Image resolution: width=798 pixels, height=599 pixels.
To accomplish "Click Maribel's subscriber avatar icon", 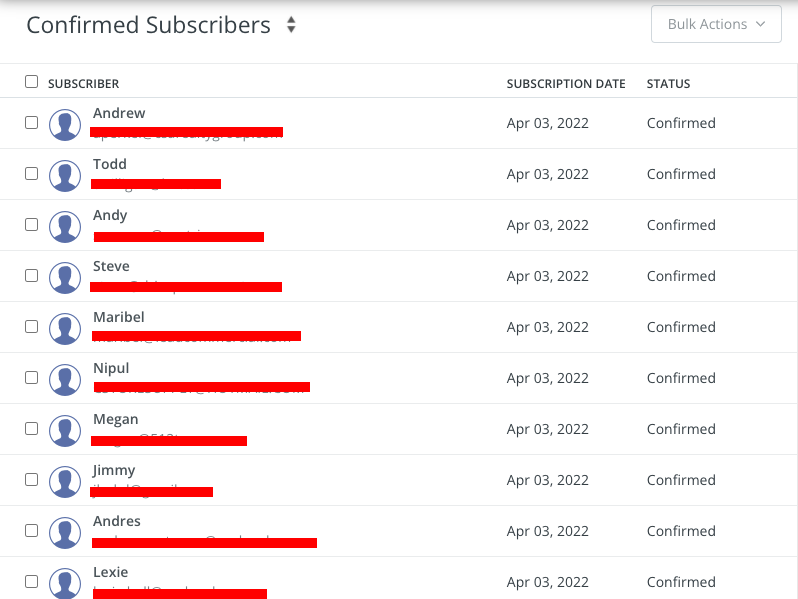I will (x=65, y=328).
